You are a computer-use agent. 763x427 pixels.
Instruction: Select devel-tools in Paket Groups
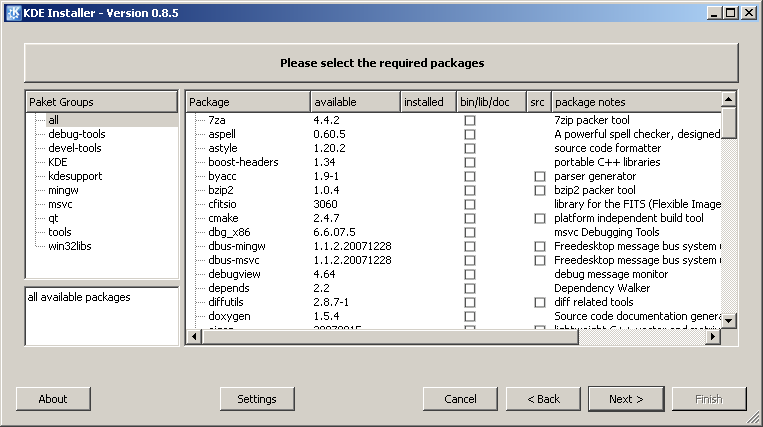coord(75,148)
